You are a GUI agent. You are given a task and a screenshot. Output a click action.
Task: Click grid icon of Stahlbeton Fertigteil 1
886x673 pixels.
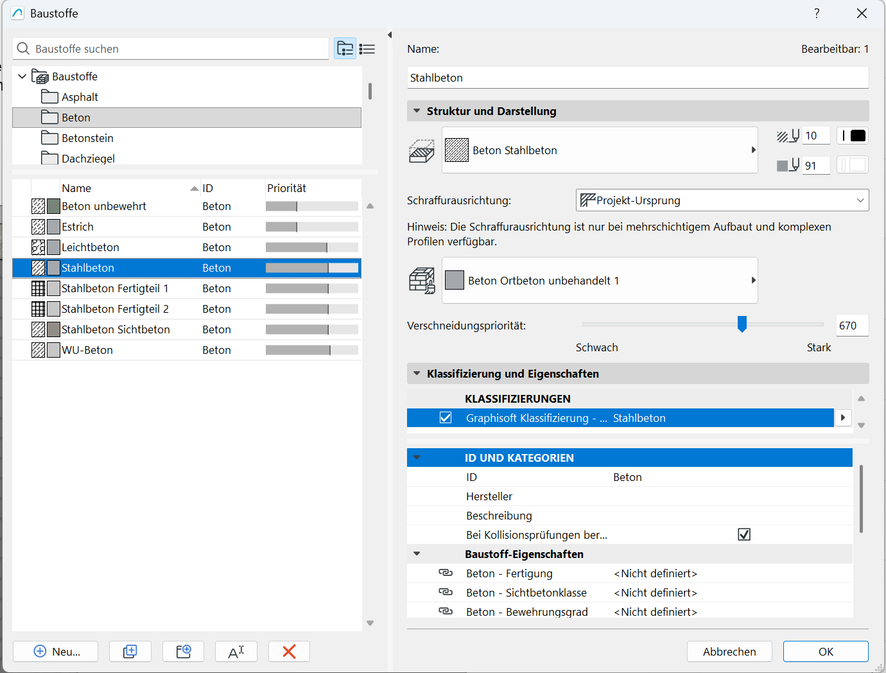38,288
